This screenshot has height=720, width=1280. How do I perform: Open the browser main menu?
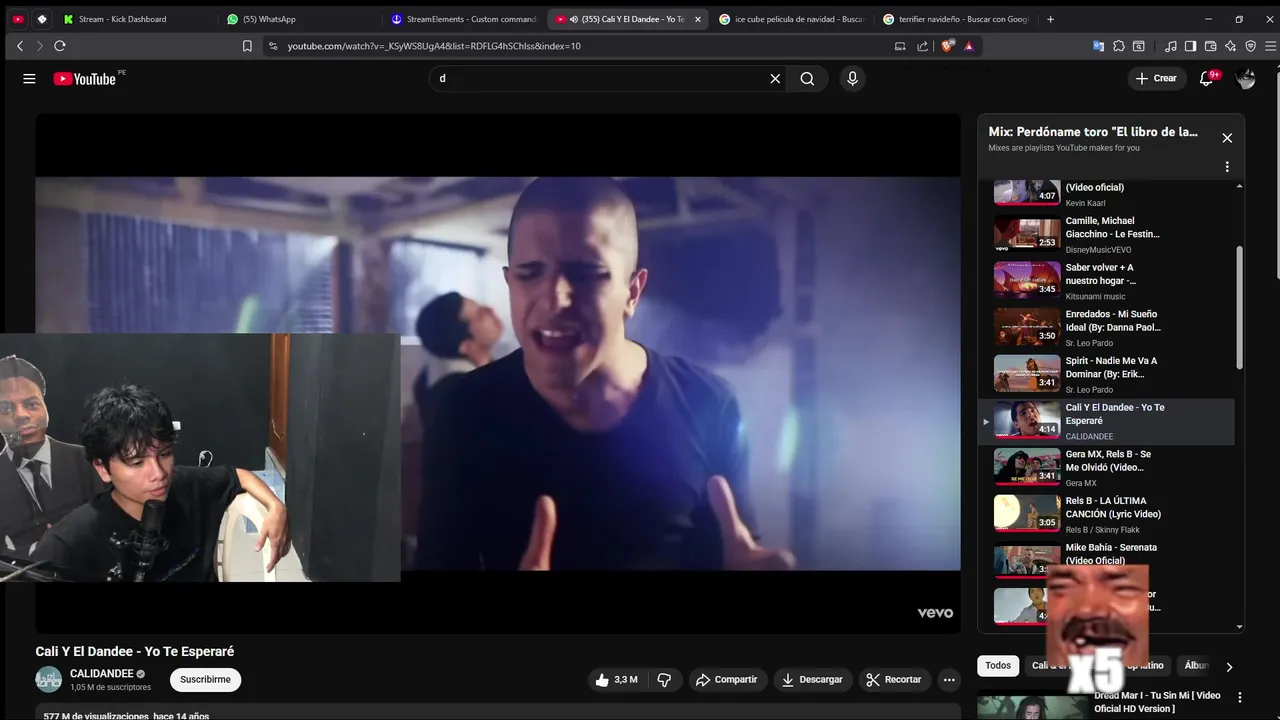[1270, 46]
